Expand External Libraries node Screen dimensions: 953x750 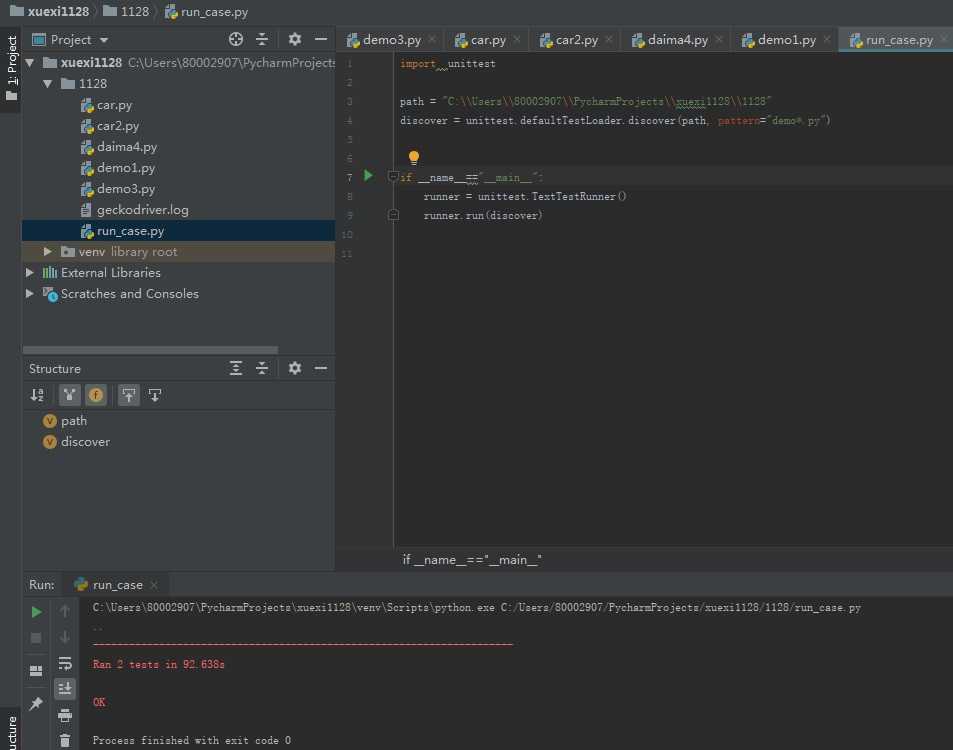30,273
